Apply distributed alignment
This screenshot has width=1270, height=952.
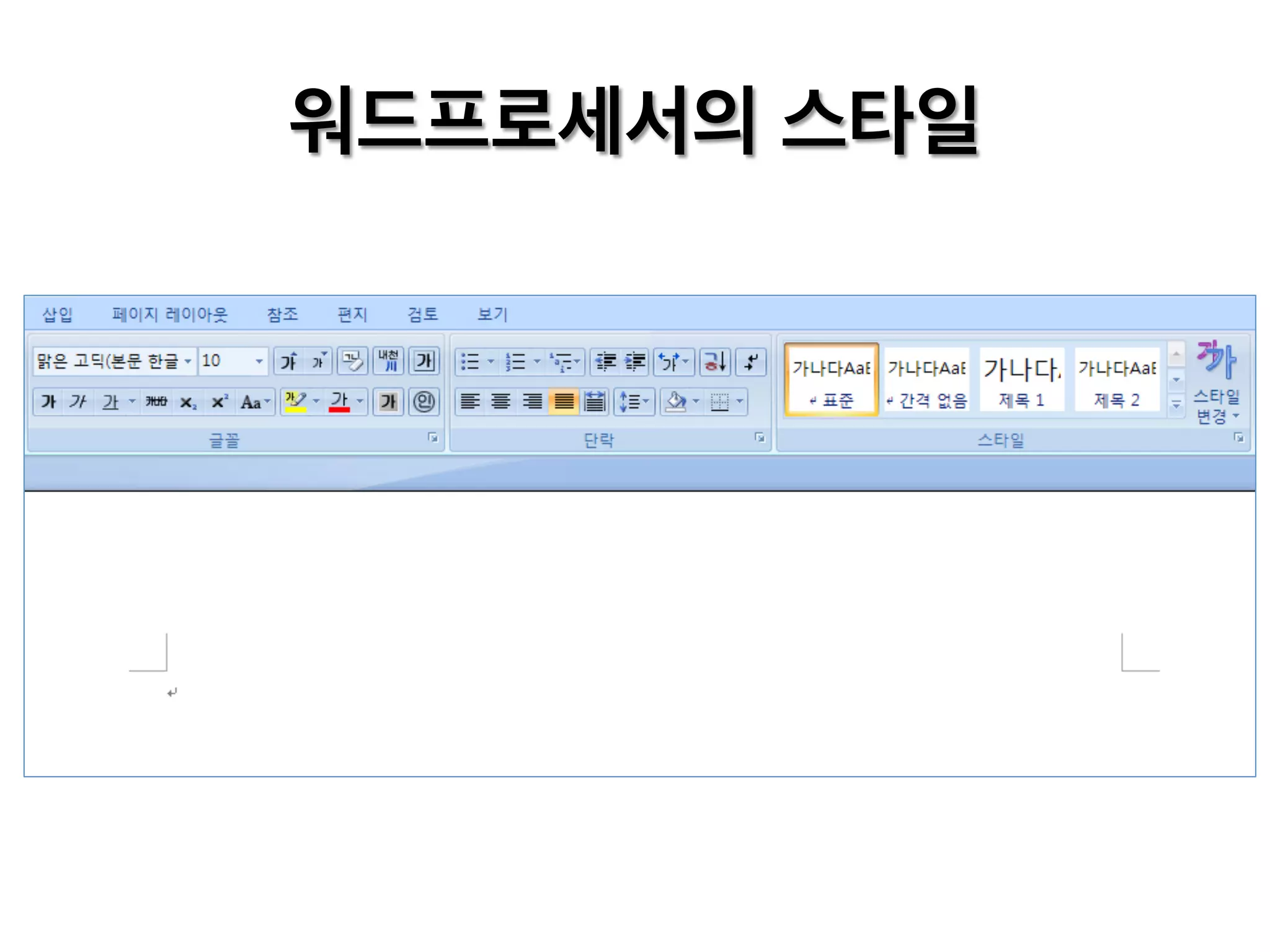coord(594,402)
